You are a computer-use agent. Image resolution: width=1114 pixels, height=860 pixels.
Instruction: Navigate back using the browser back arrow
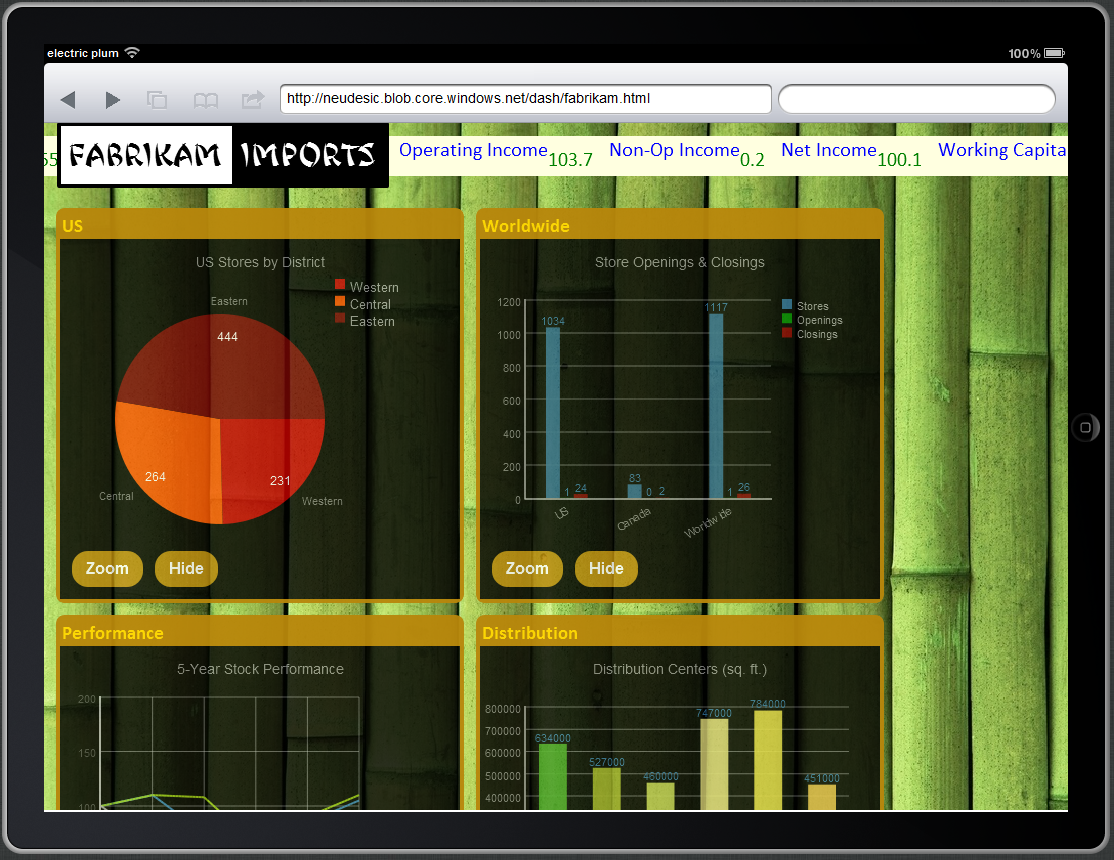point(68,99)
